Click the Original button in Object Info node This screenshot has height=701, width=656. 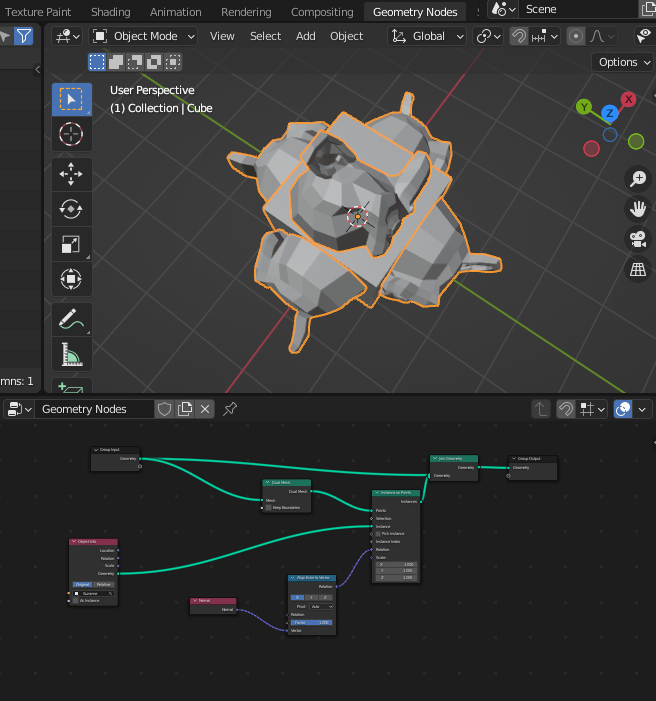coord(83,585)
